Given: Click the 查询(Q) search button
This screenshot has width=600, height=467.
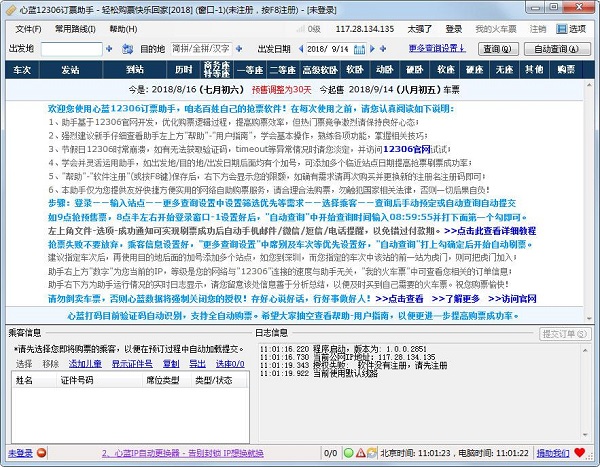Looking at the screenshot, I should [x=495, y=48].
